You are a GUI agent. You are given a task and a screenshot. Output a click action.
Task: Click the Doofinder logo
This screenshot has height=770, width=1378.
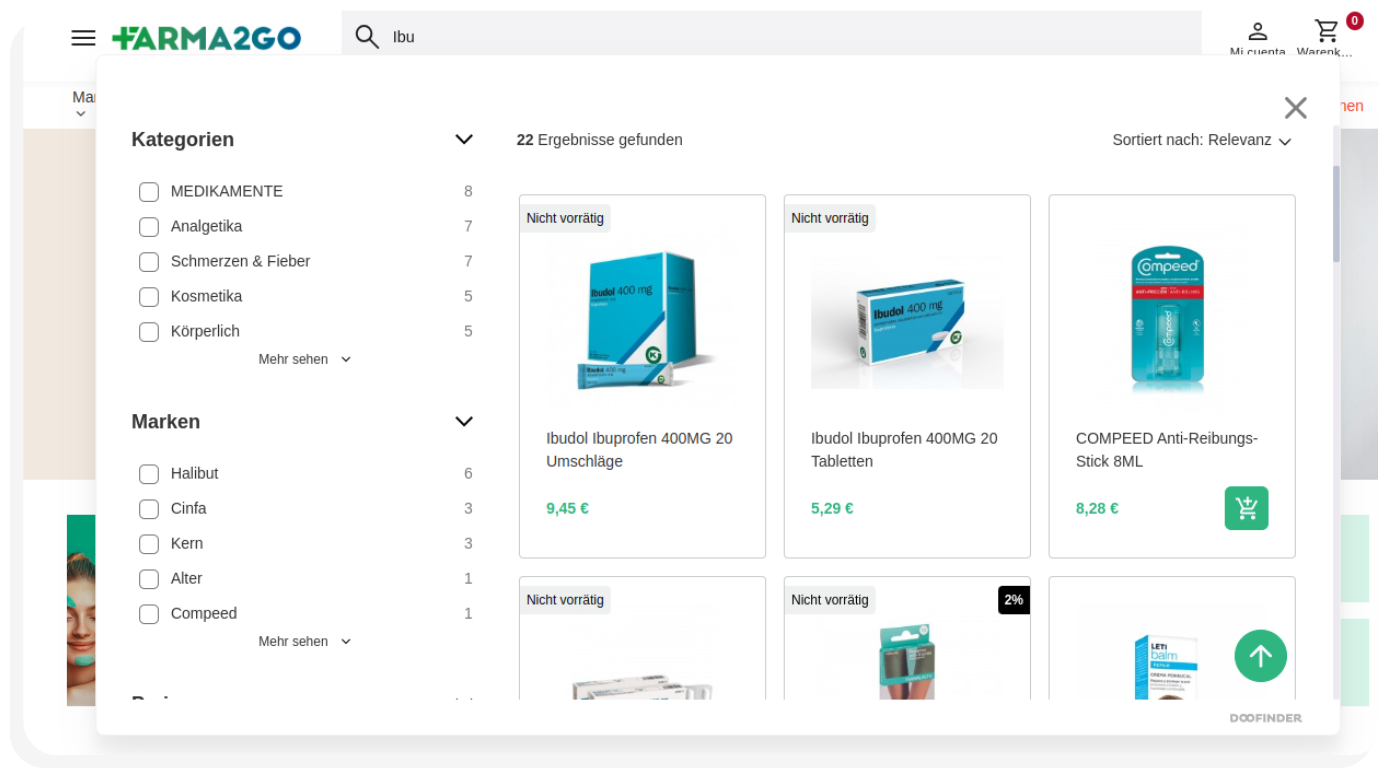pos(1265,718)
